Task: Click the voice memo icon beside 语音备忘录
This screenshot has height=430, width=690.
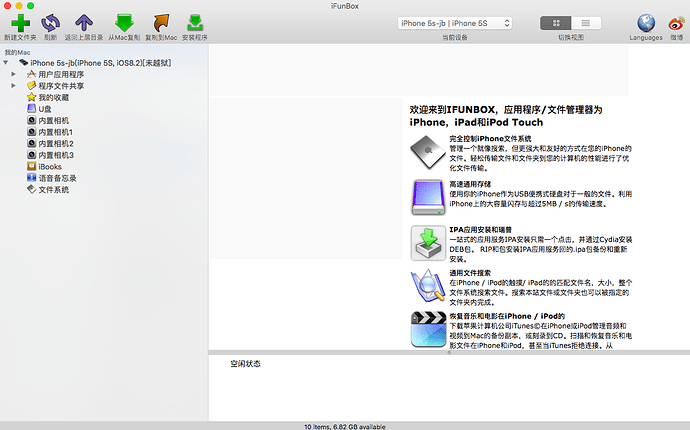Action: pos(31,178)
